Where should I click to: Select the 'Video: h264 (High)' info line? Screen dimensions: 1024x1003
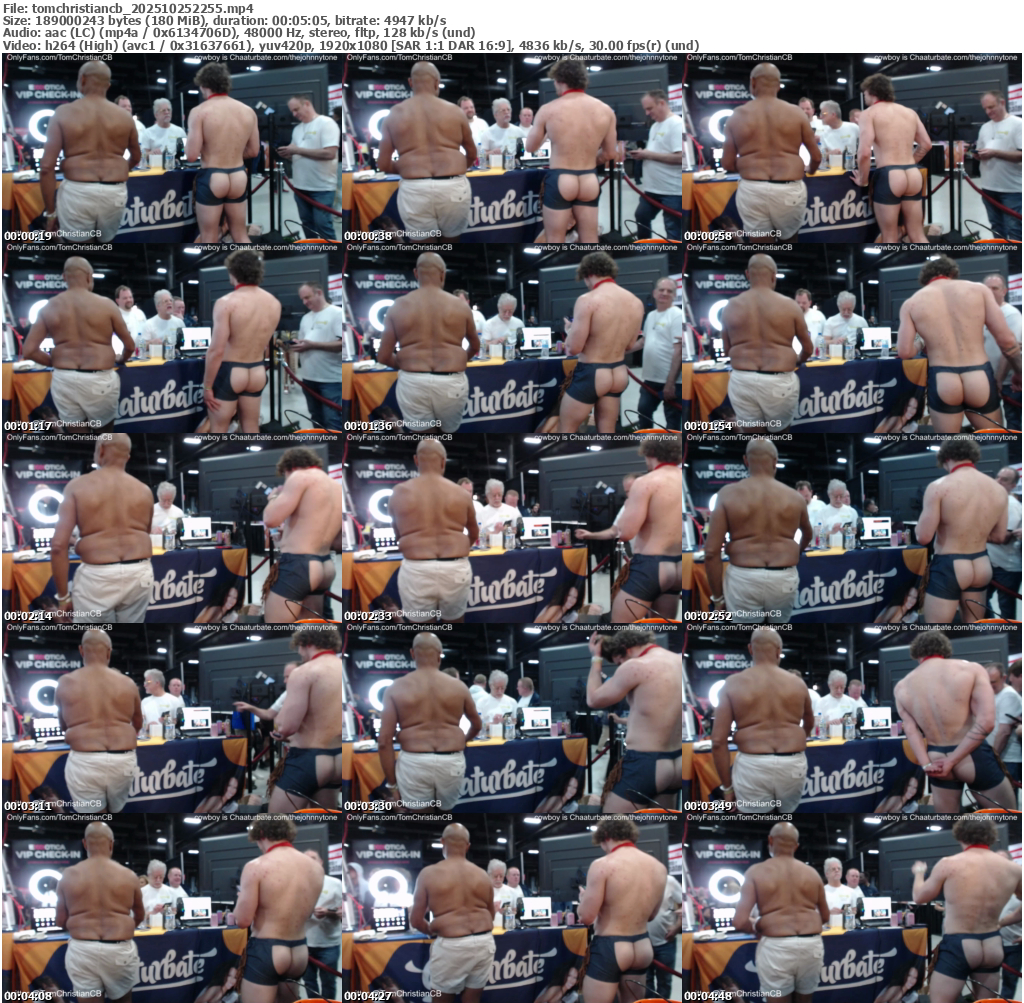351,46
